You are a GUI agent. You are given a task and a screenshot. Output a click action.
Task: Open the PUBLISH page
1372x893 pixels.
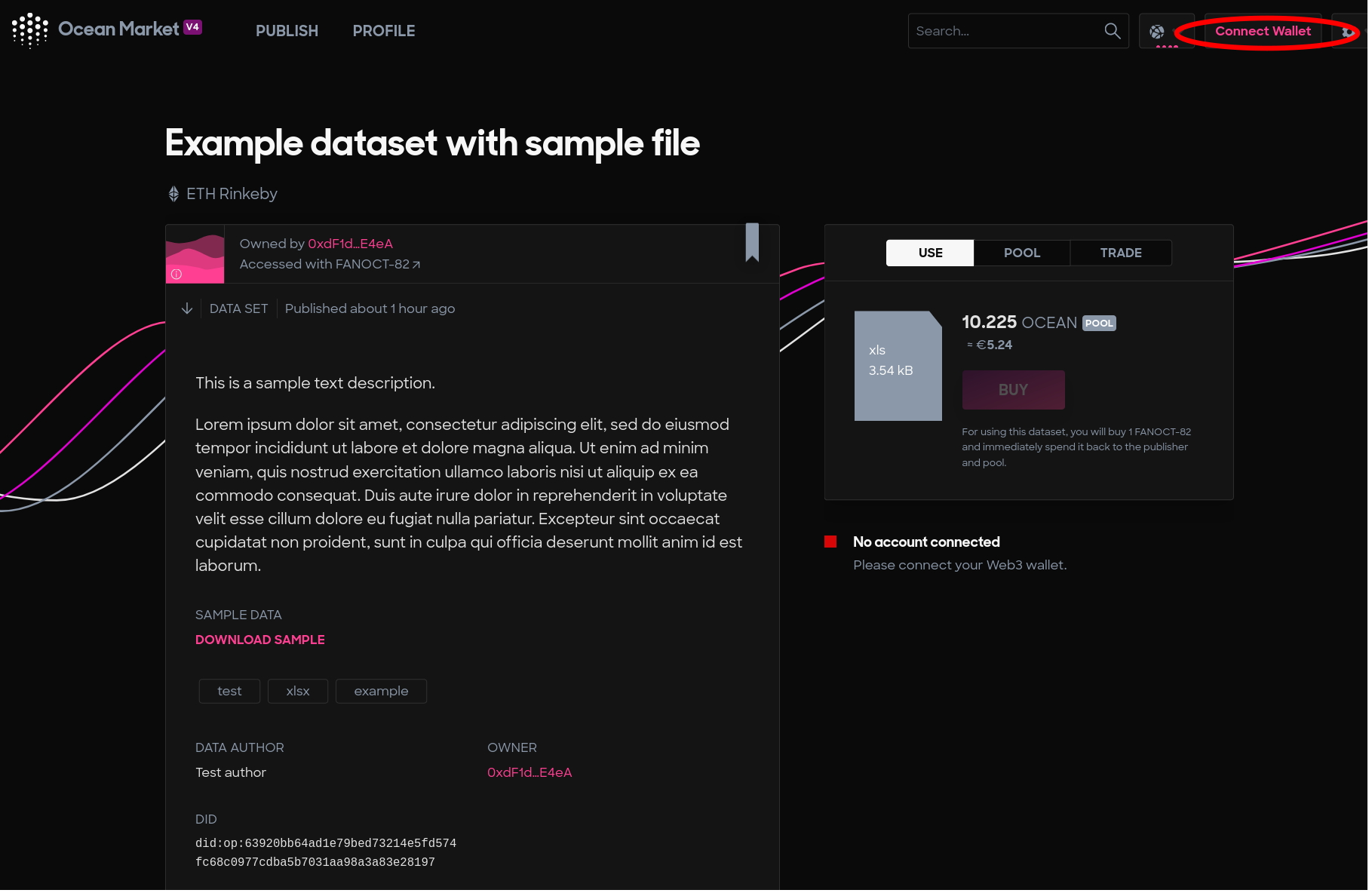tap(288, 31)
